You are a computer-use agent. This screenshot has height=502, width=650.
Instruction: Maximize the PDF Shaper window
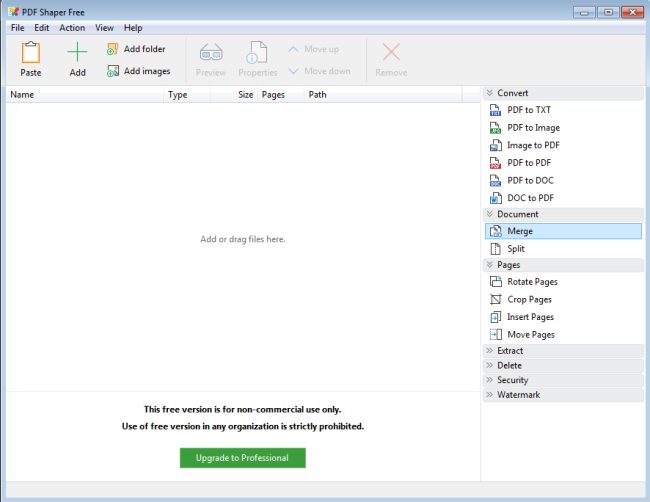coord(608,12)
